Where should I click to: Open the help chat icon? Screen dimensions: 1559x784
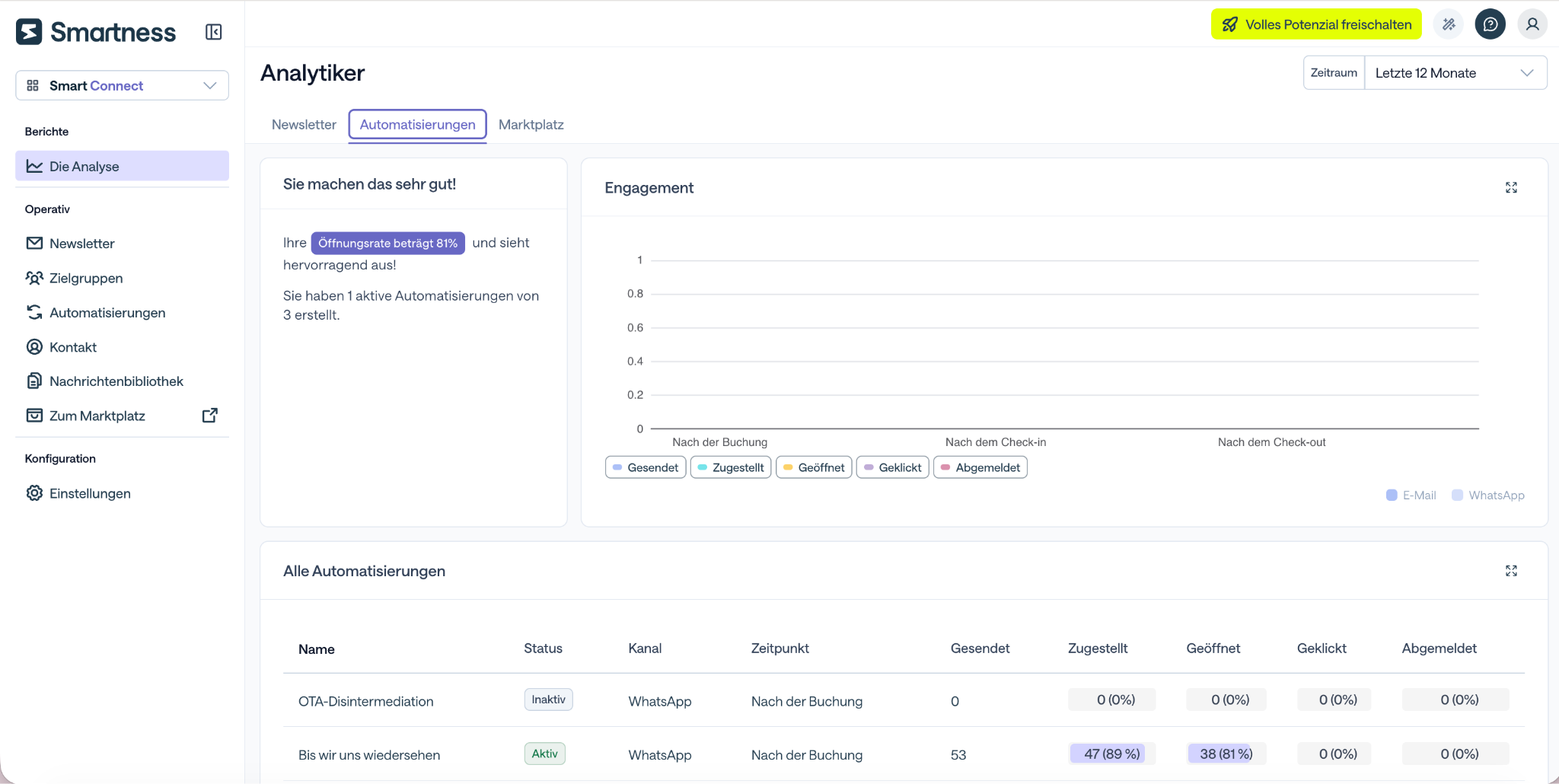1490,24
